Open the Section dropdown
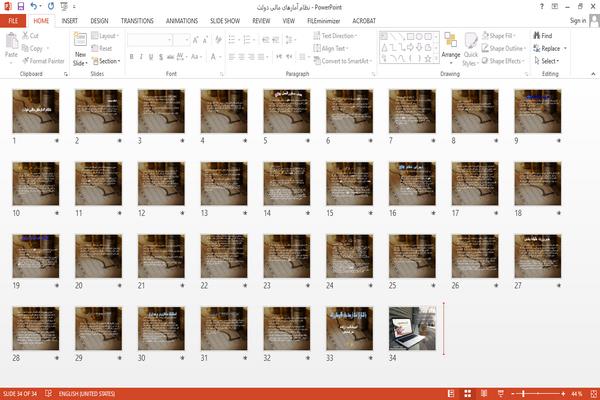Screen dimensions: 600x400 (106, 61)
